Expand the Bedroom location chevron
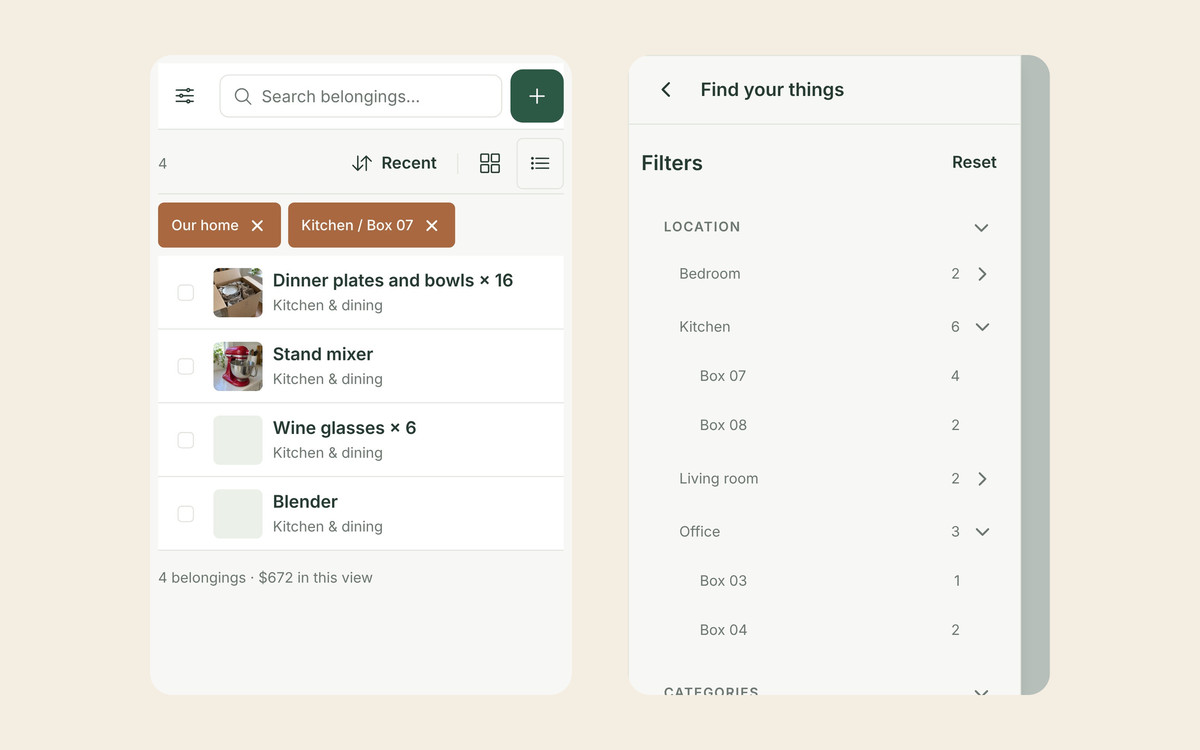 [982, 274]
